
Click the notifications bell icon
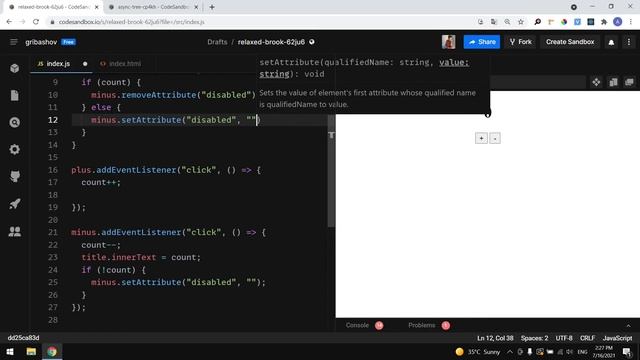click(611, 42)
